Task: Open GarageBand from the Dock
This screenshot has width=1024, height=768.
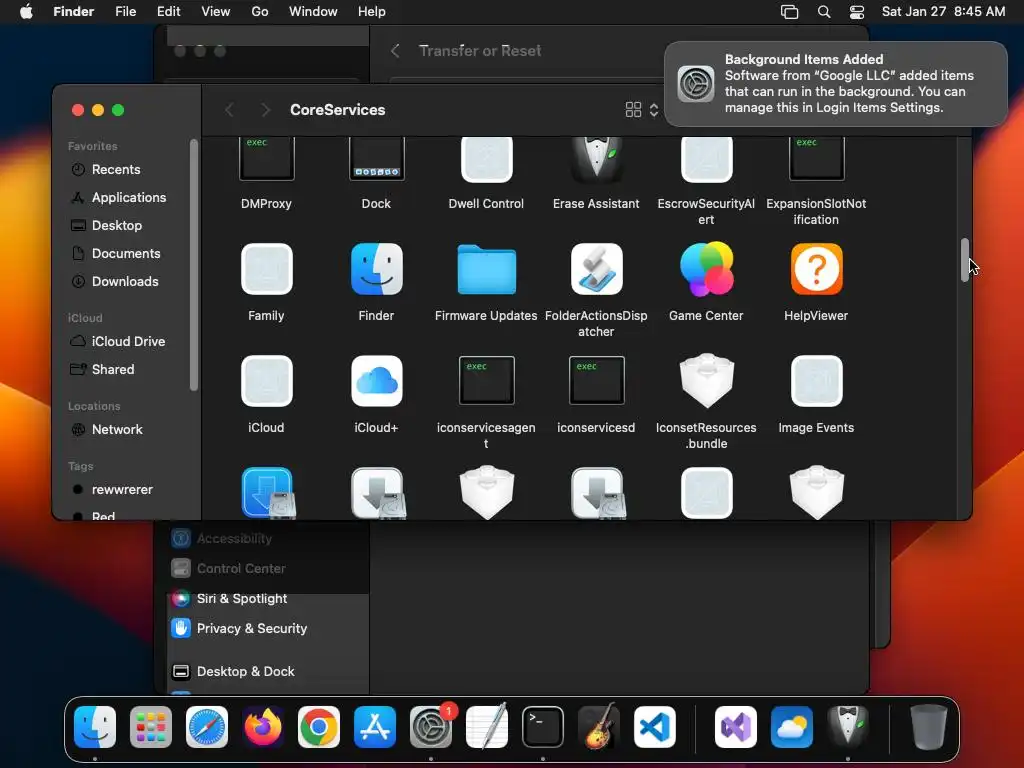Action: click(x=599, y=726)
